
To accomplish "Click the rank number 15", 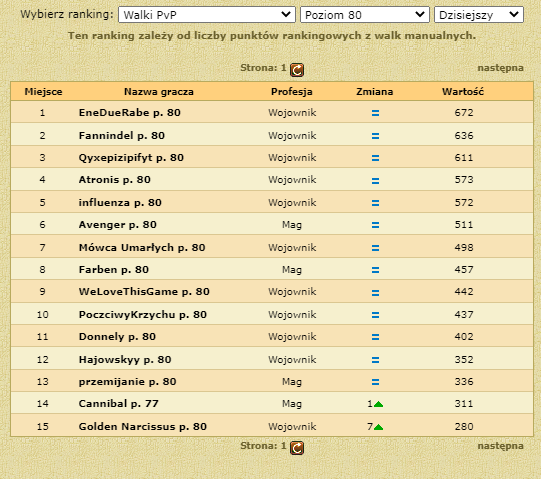I will [42, 427].
